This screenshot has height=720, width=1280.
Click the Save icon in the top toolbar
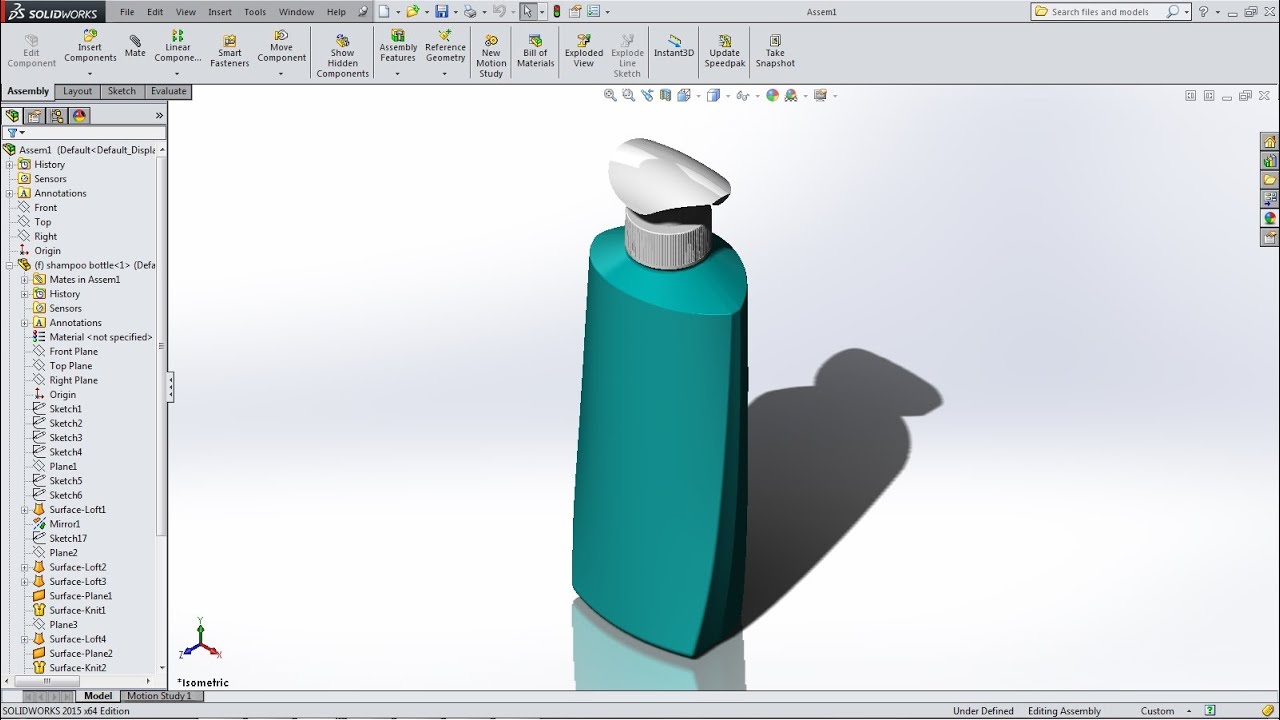(441, 12)
